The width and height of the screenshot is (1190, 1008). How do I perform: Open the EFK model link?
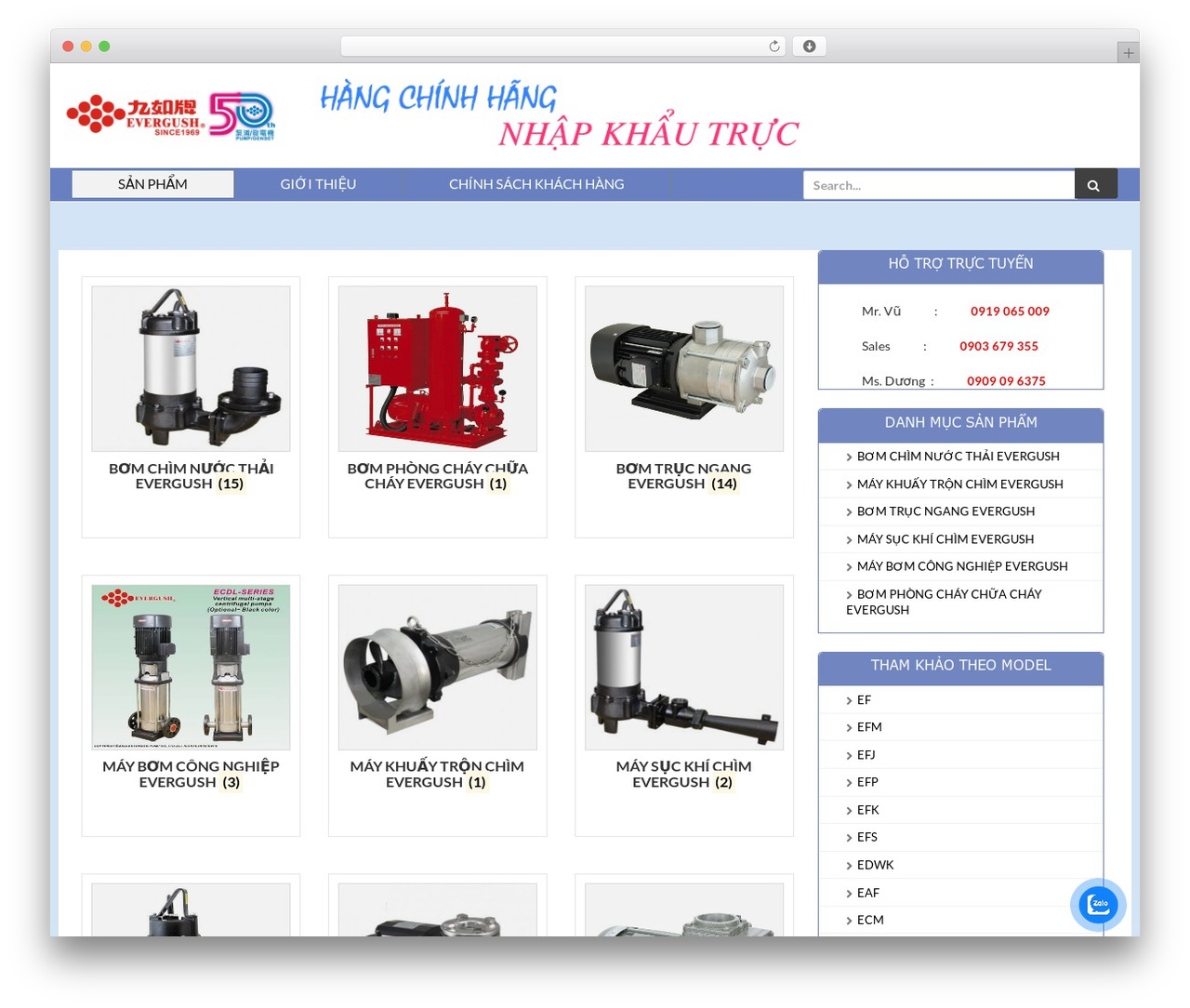867,810
